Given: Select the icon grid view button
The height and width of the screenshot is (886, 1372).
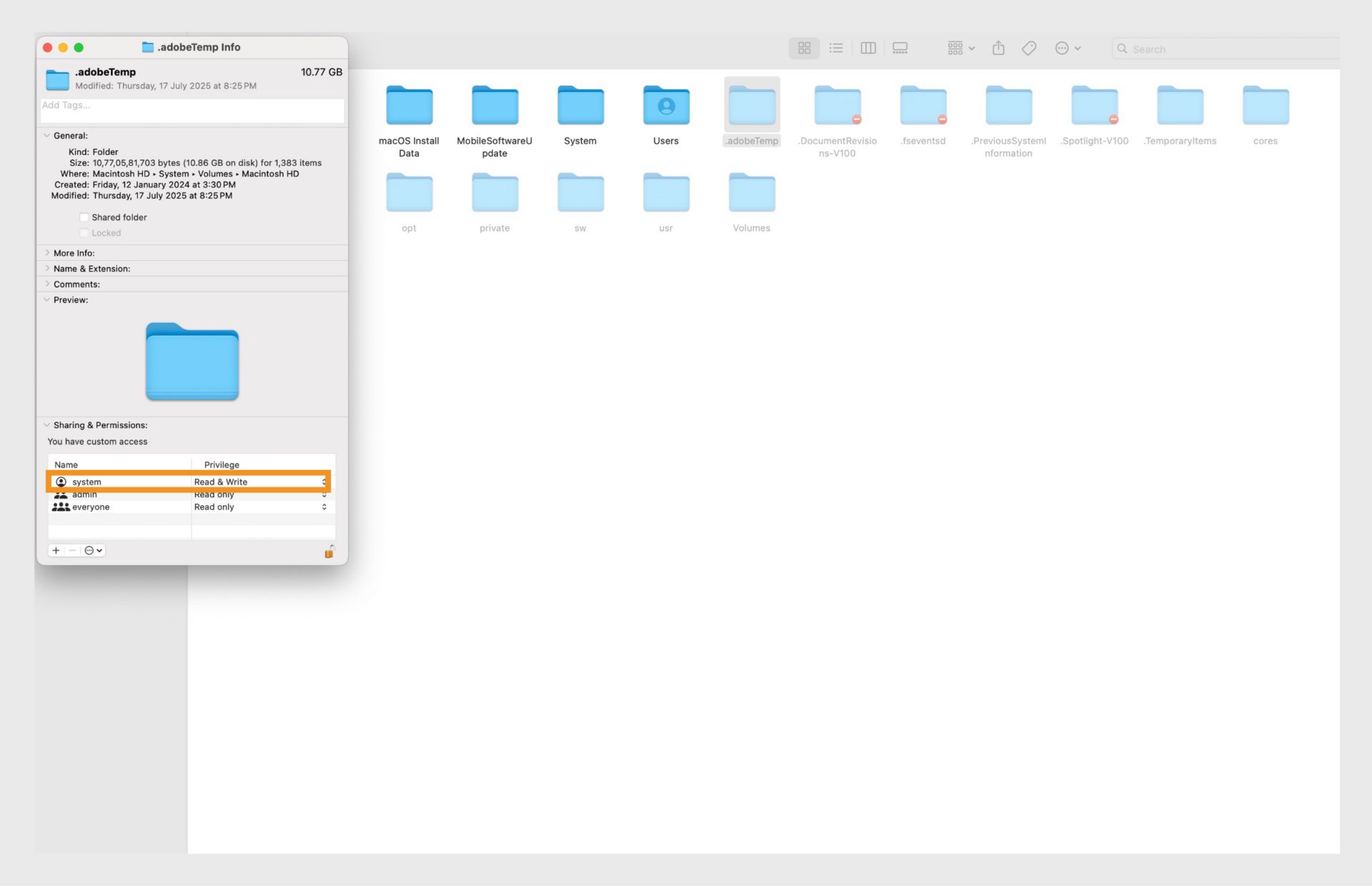Looking at the screenshot, I should 805,48.
